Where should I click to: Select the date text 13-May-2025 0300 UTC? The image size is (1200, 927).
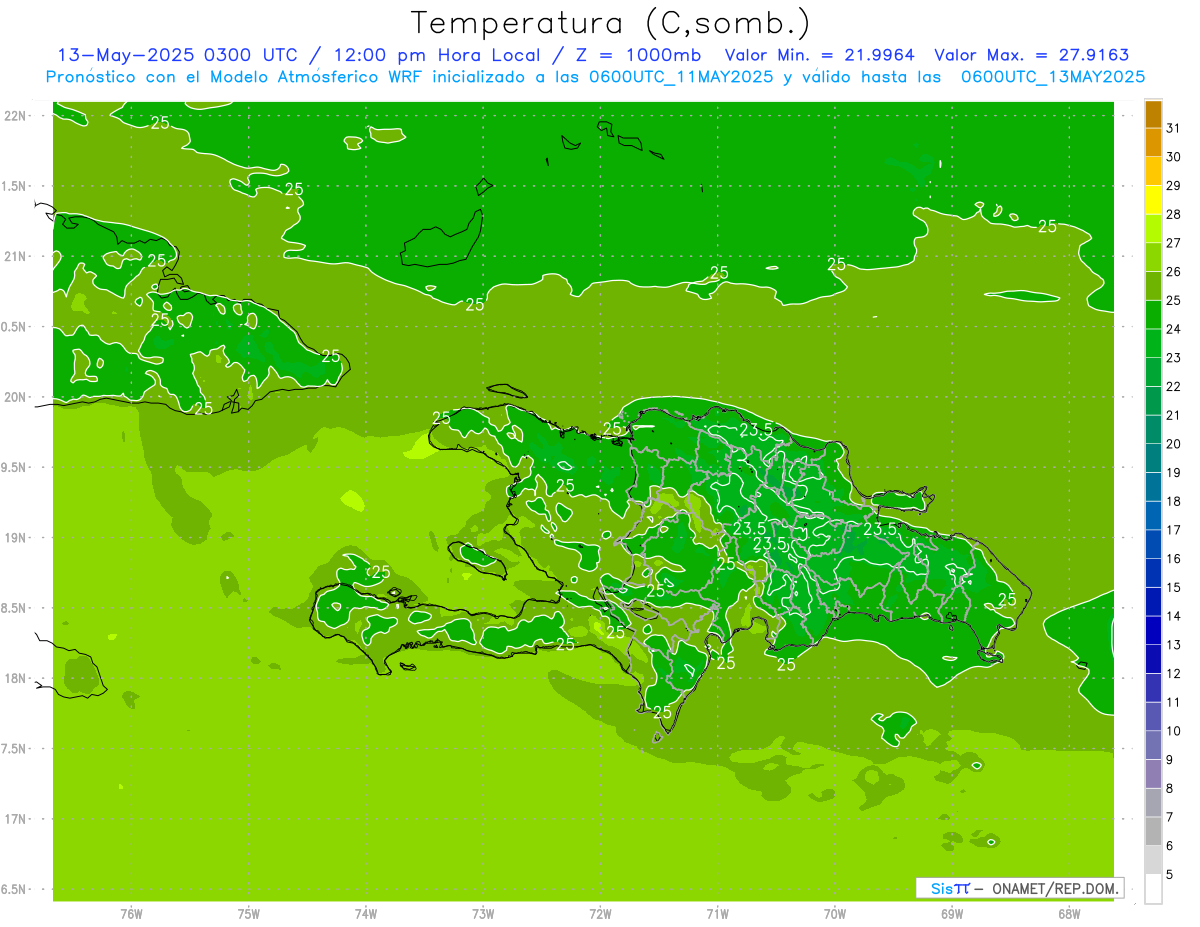[x=177, y=55]
